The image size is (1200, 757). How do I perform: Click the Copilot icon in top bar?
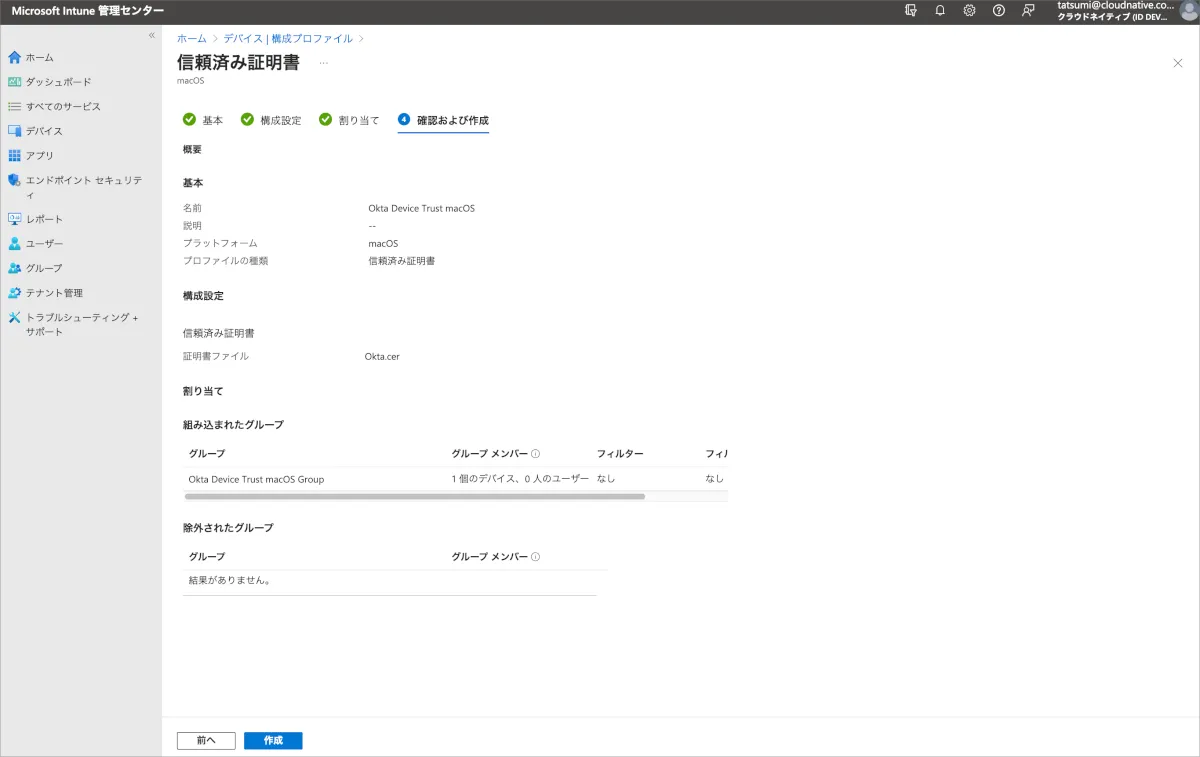(x=910, y=11)
